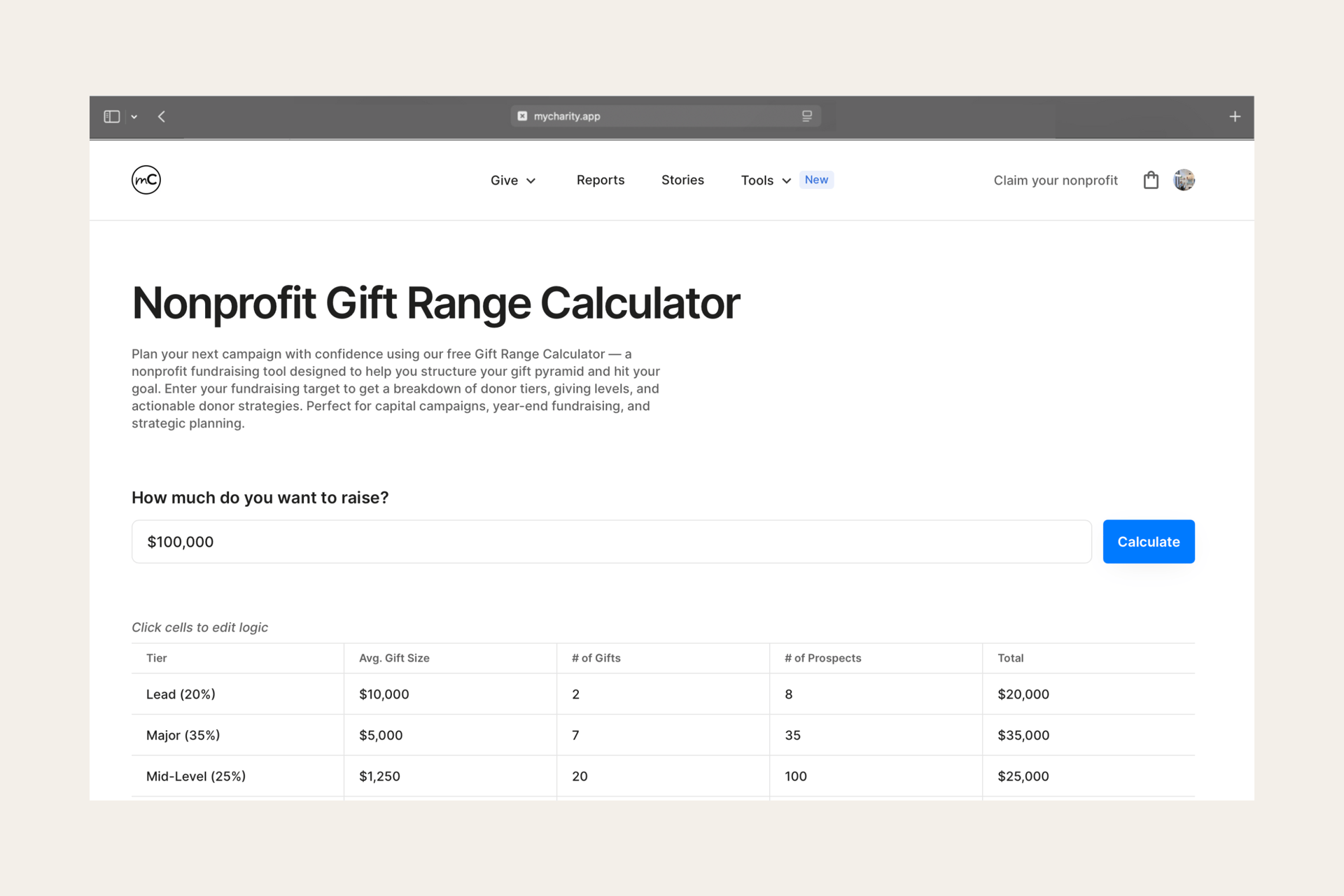Click the New badge beside Tools

click(816, 180)
